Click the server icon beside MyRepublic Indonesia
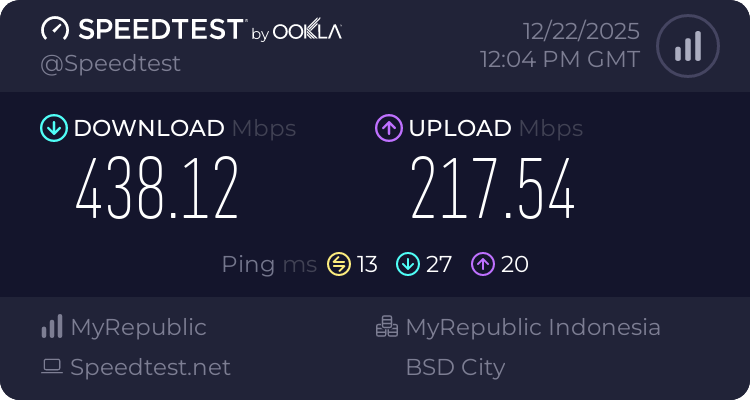This screenshot has width=750, height=400. click(x=387, y=327)
